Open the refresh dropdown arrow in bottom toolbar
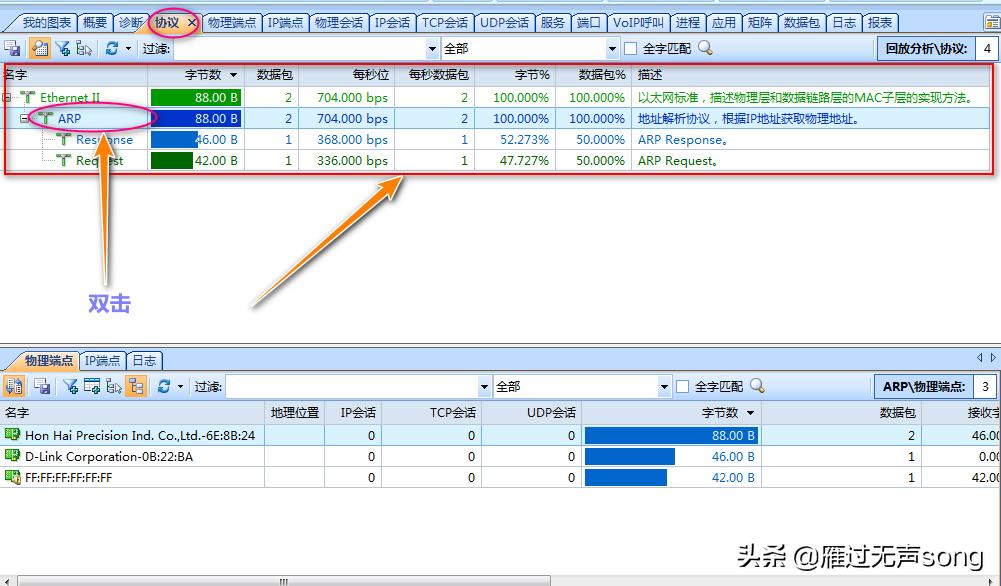1001x586 pixels. (179, 386)
